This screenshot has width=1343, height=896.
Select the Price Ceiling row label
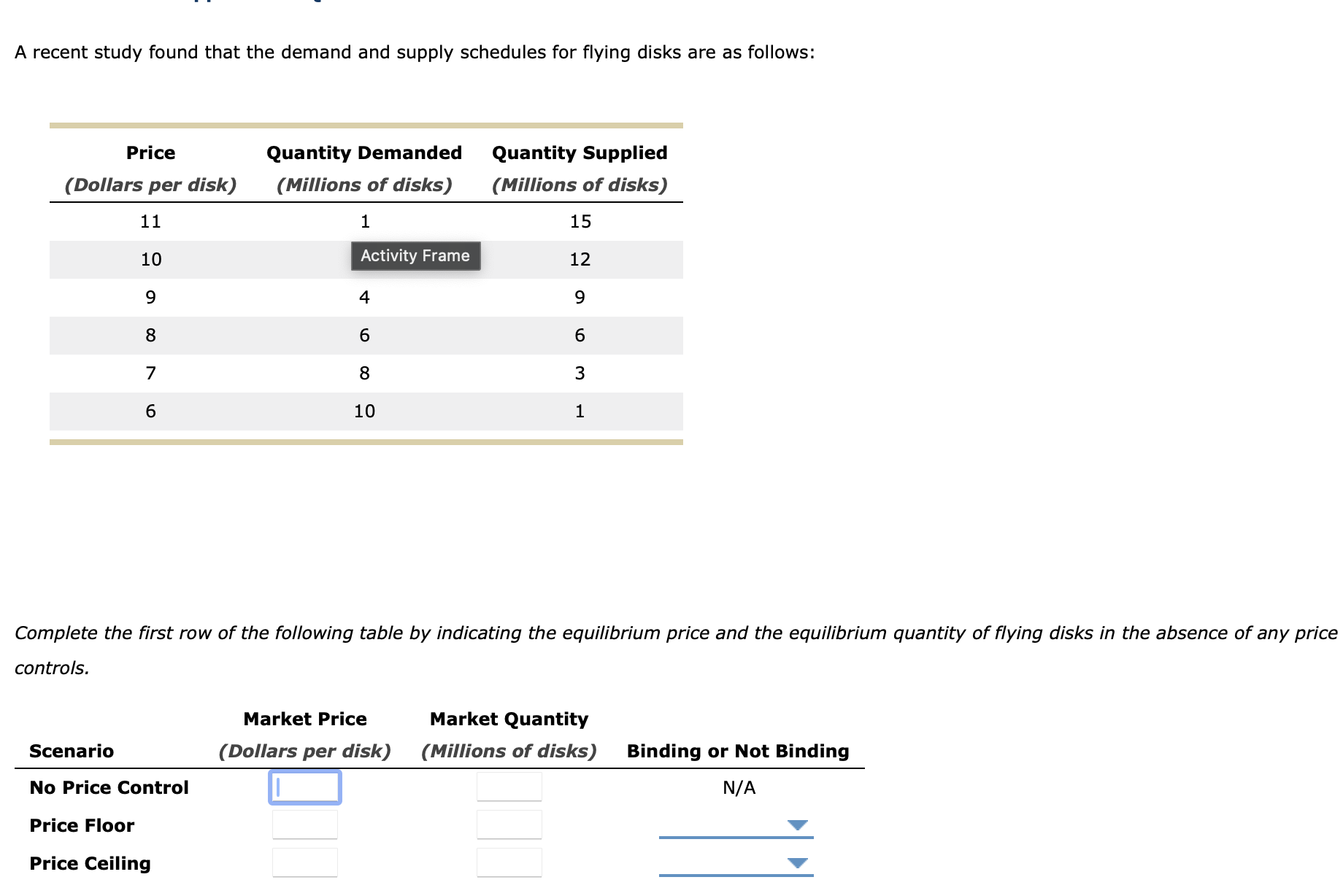click(x=90, y=863)
